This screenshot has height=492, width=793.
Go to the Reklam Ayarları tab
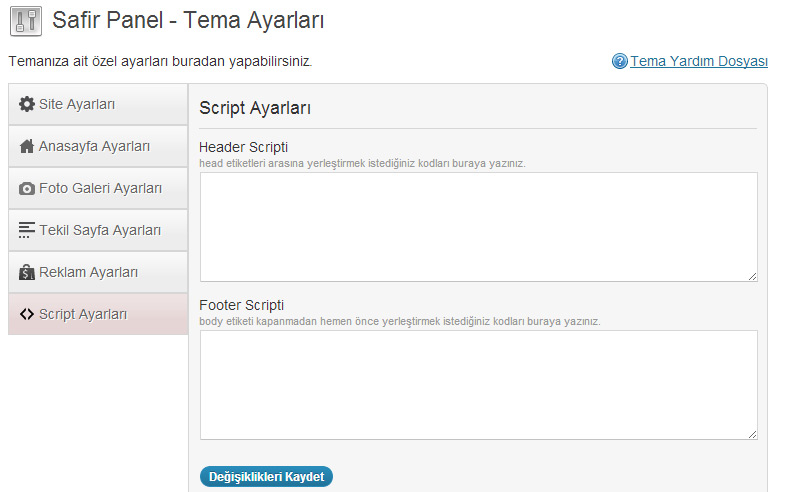pyautogui.click(x=98, y=272)
